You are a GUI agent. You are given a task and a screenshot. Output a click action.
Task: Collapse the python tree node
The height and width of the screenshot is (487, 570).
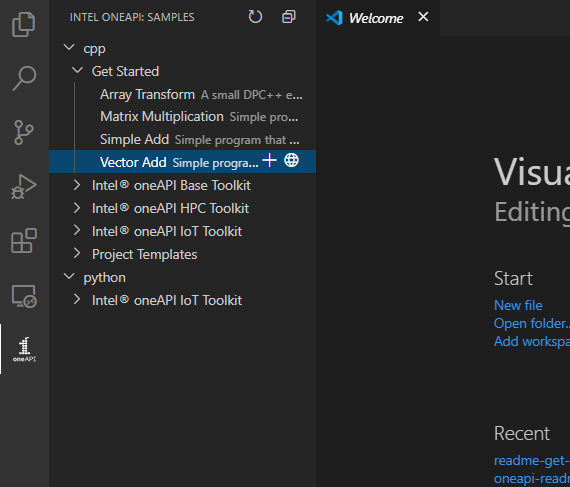69,277
